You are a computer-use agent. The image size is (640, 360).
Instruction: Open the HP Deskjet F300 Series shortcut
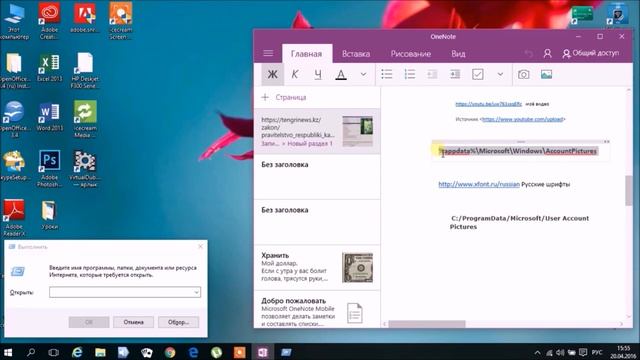[x=85, y=71]
